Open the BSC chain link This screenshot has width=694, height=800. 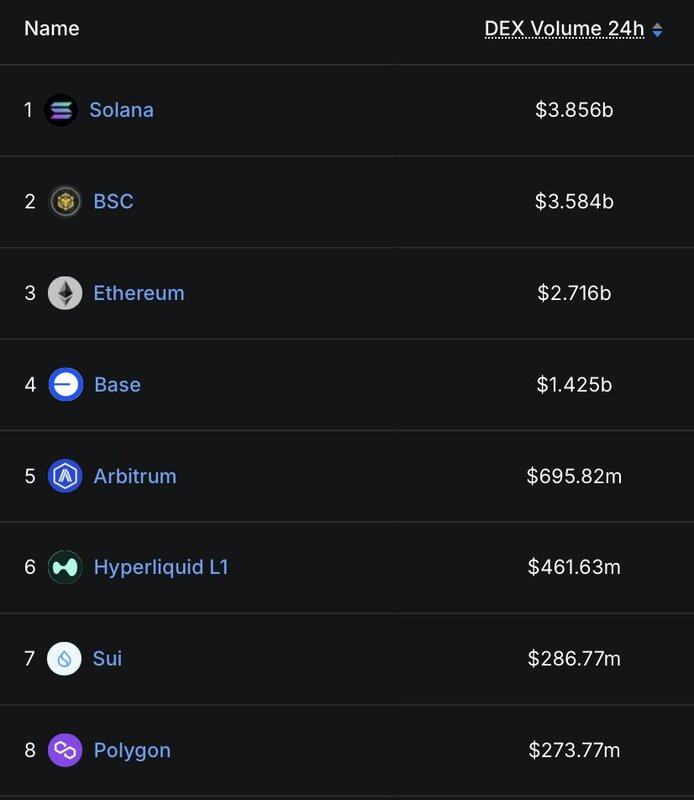click(x=113, y=201)
